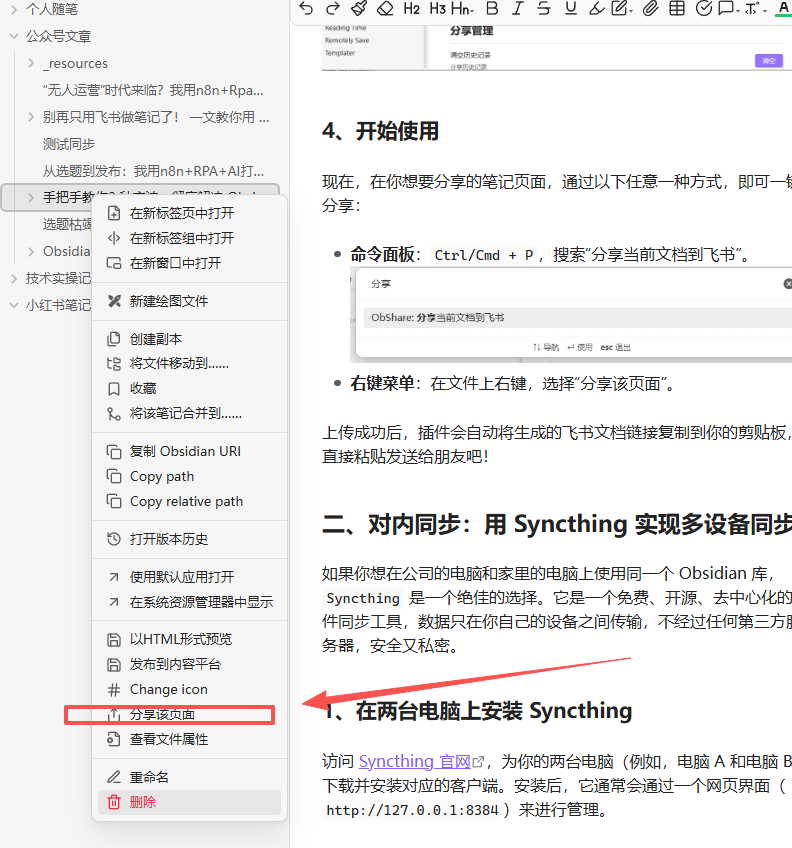The height and width of the screenshot is (848, 792).
Task: Choose 在新窗口中打开 from context menu
Action: point(189,263)
